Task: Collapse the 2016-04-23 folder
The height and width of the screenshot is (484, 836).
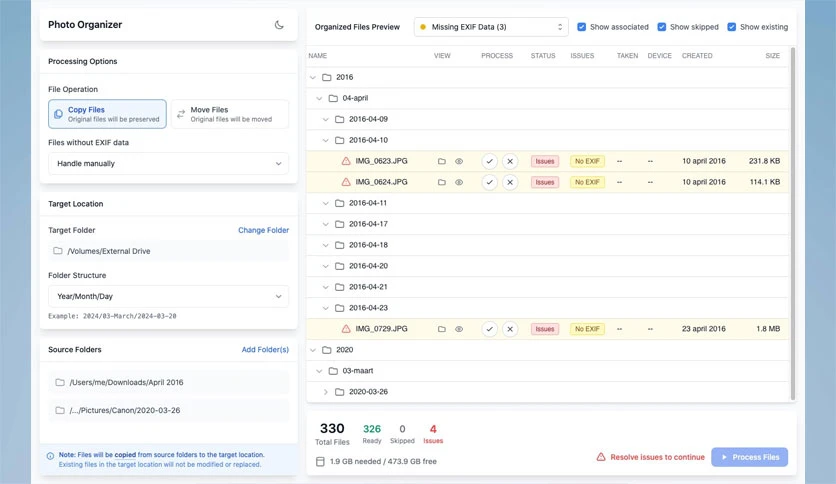Action: 326,308
